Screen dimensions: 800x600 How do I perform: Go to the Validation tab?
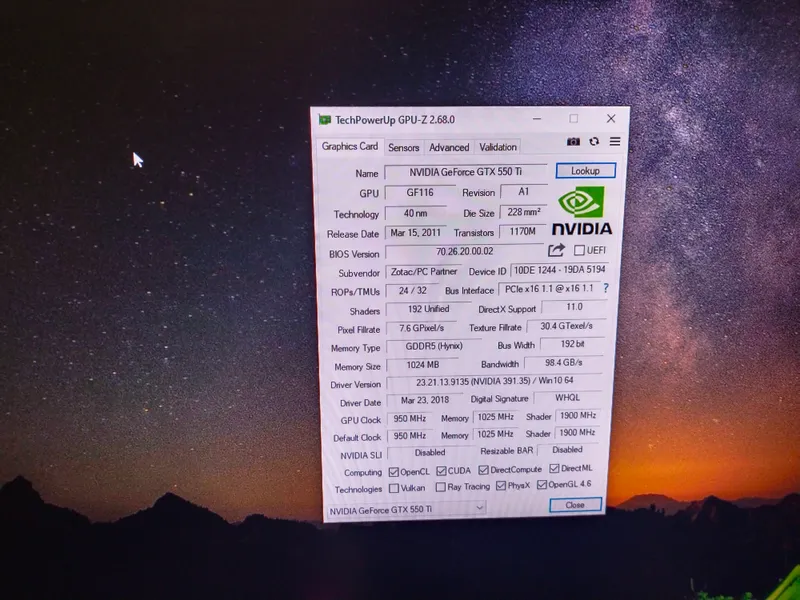497,146
